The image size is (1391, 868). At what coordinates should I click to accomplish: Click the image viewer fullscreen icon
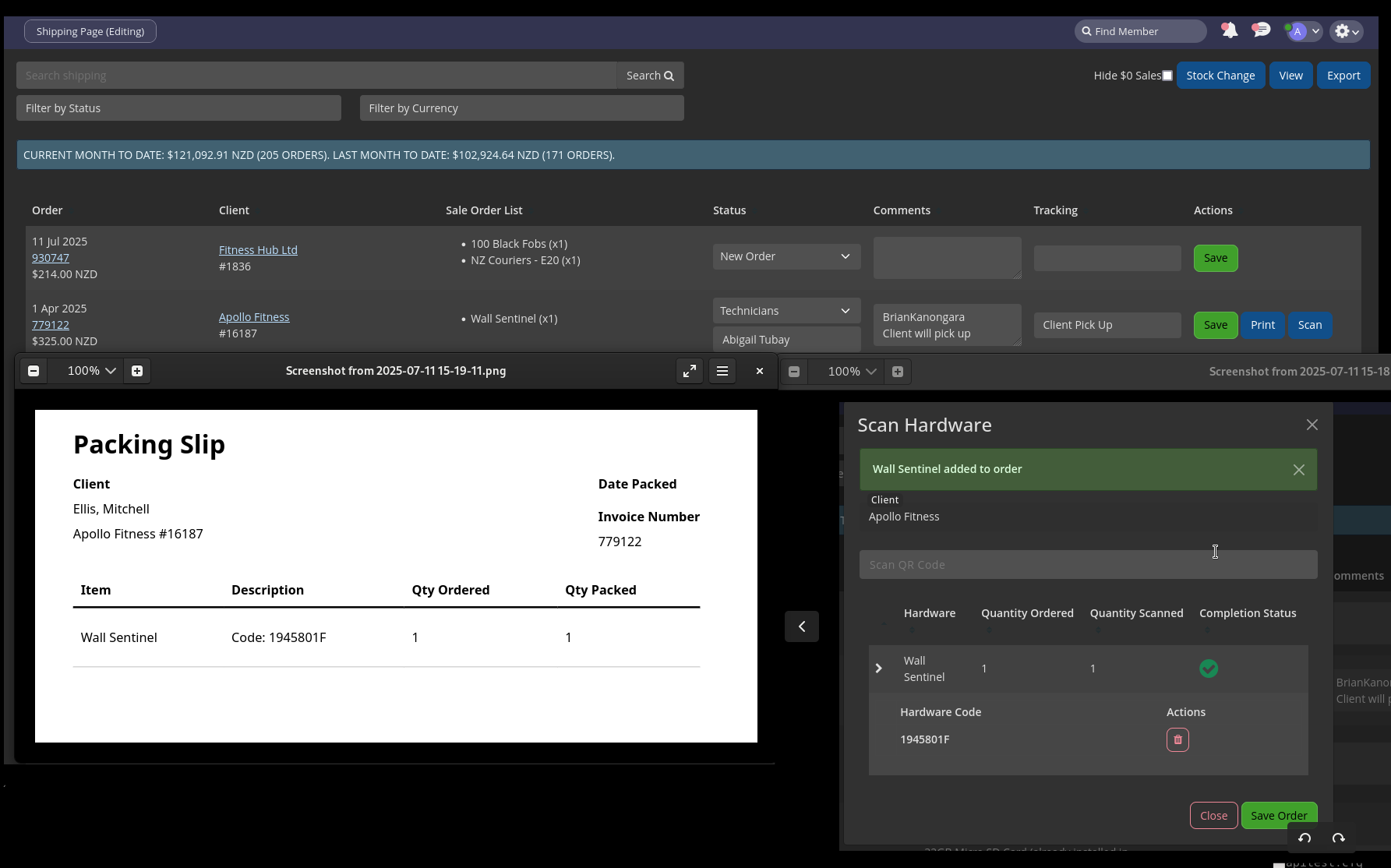[x=690, y=371]
